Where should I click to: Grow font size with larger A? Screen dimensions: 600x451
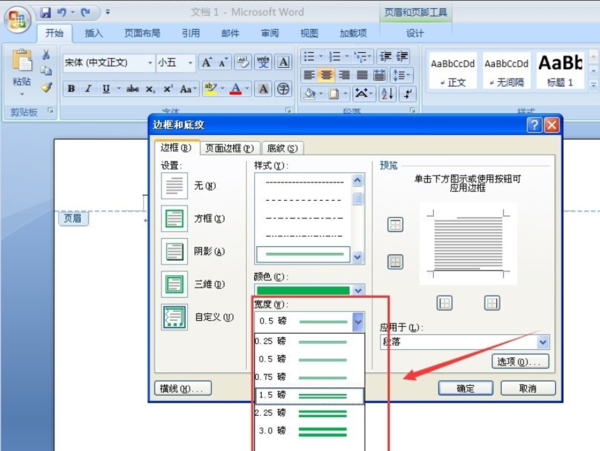207,62
